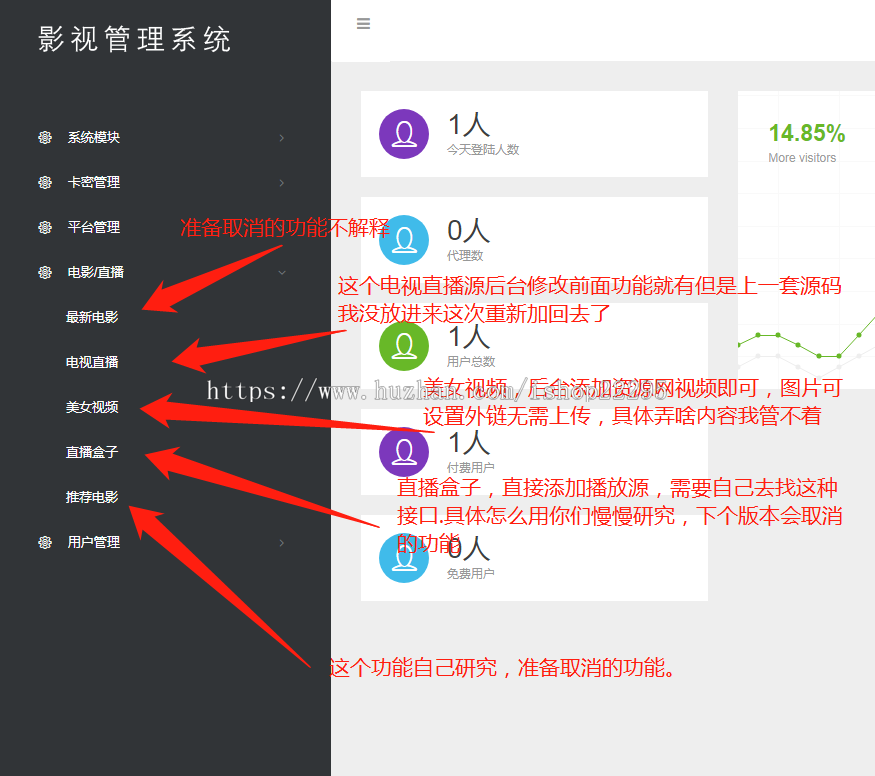Select 推荐电影 in the sidebar
Viewport: 875px width, 776px height.
pyautogui.click(x=92, y=497)
